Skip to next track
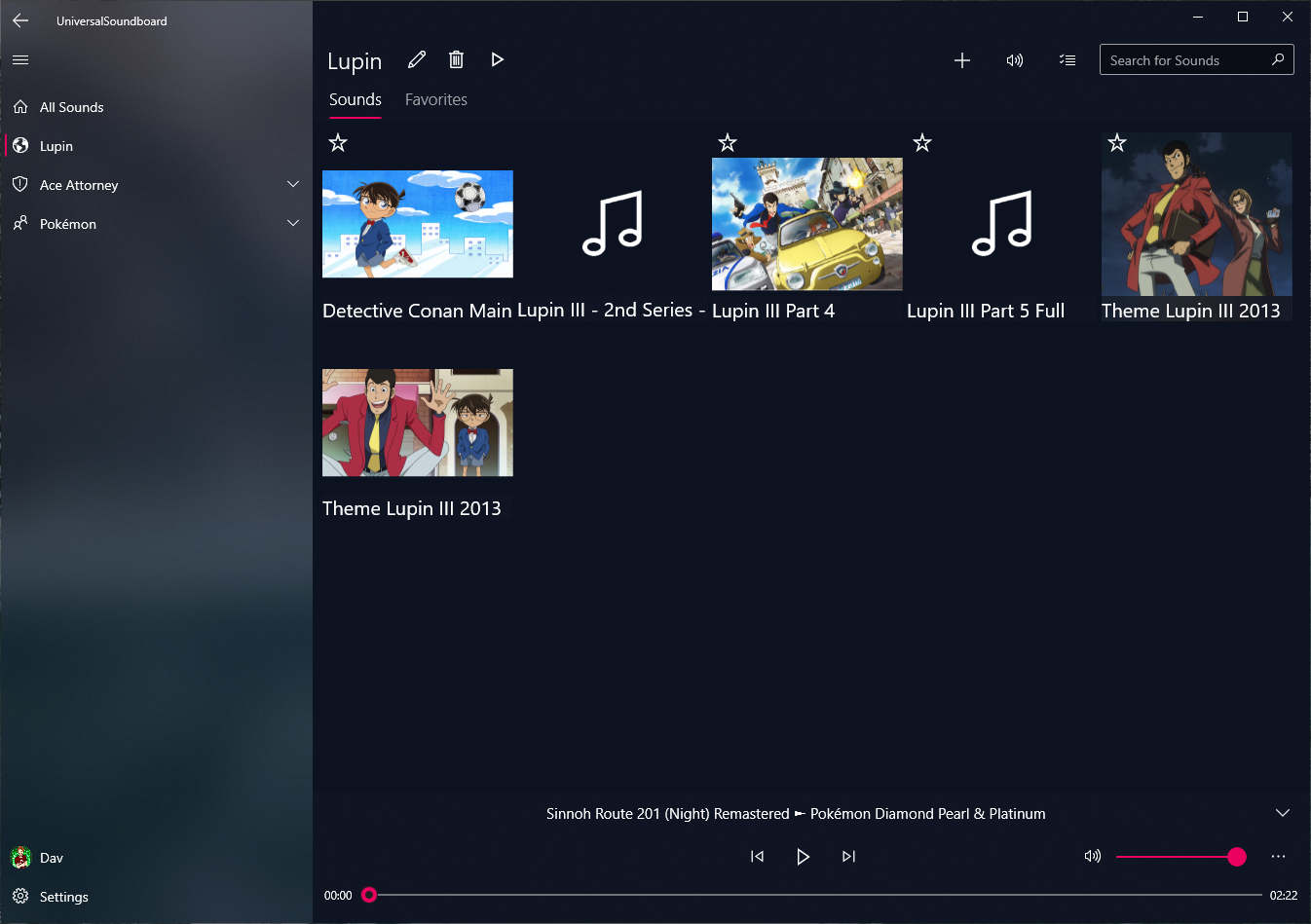The width and height of the screenshot is (1311, 924). (x=848, y=857)
